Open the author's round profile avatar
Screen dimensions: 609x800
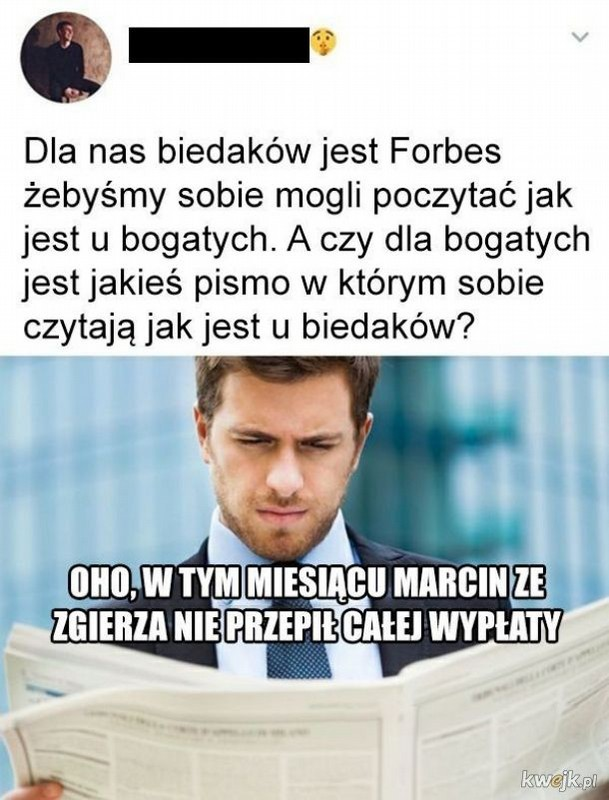tap(66, 57)
